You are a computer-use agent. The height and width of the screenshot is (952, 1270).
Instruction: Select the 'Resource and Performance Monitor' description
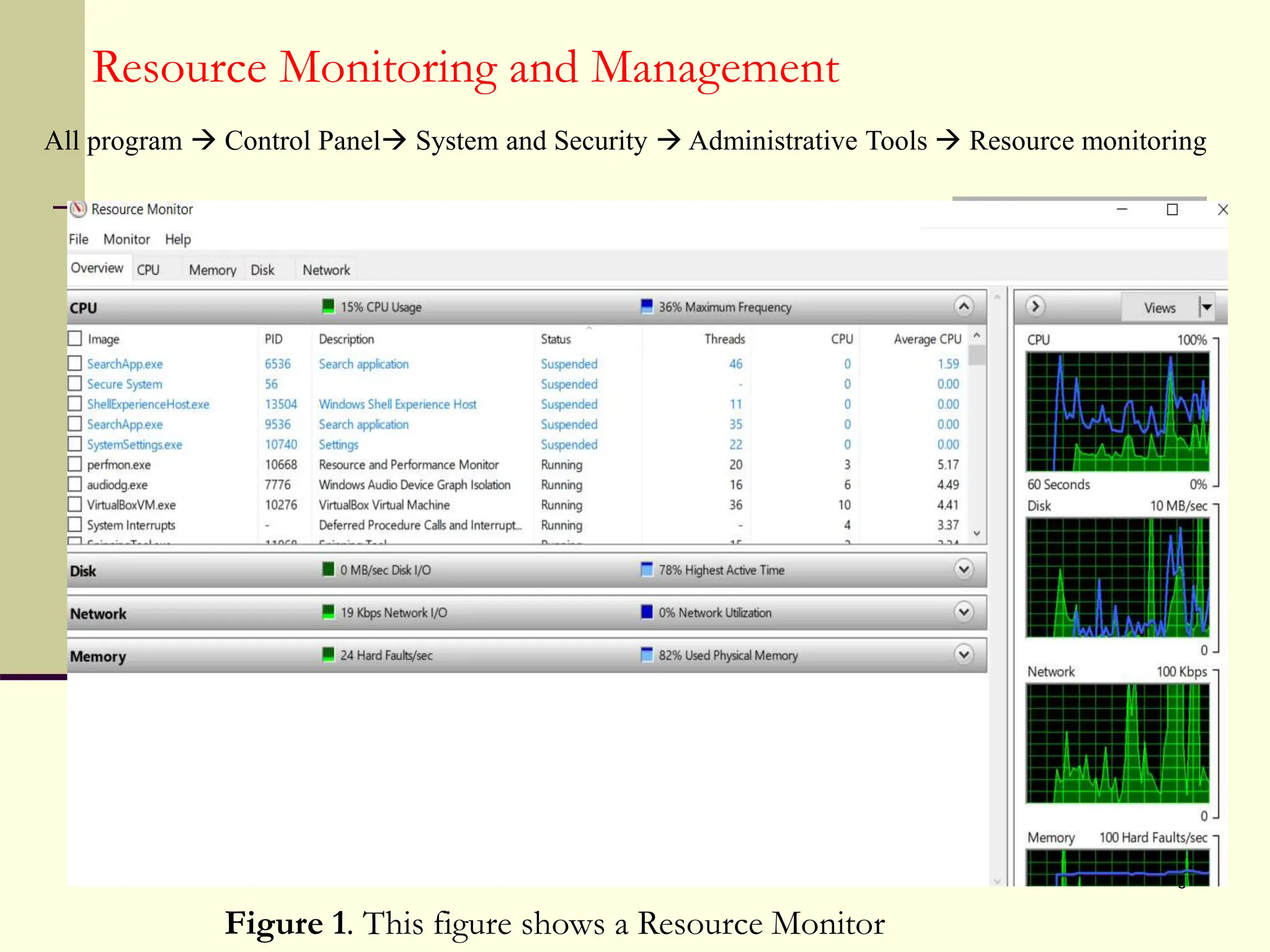pos(409,465)
